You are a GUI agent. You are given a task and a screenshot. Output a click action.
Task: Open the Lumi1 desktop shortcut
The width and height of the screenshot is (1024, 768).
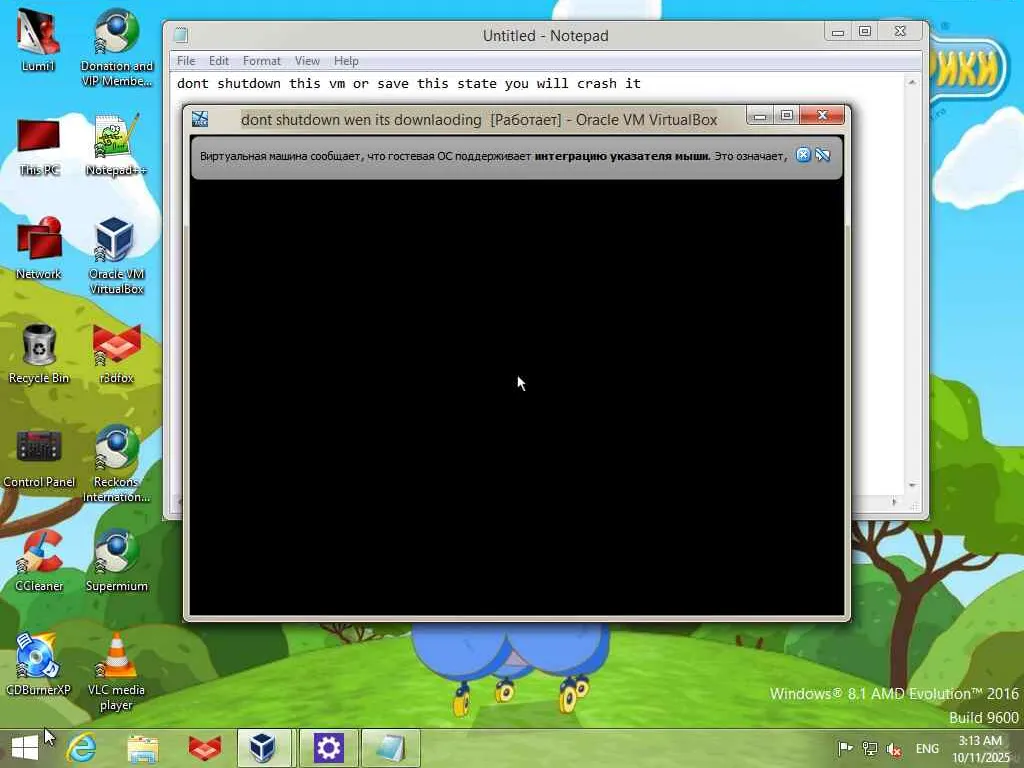coord(38,40)
